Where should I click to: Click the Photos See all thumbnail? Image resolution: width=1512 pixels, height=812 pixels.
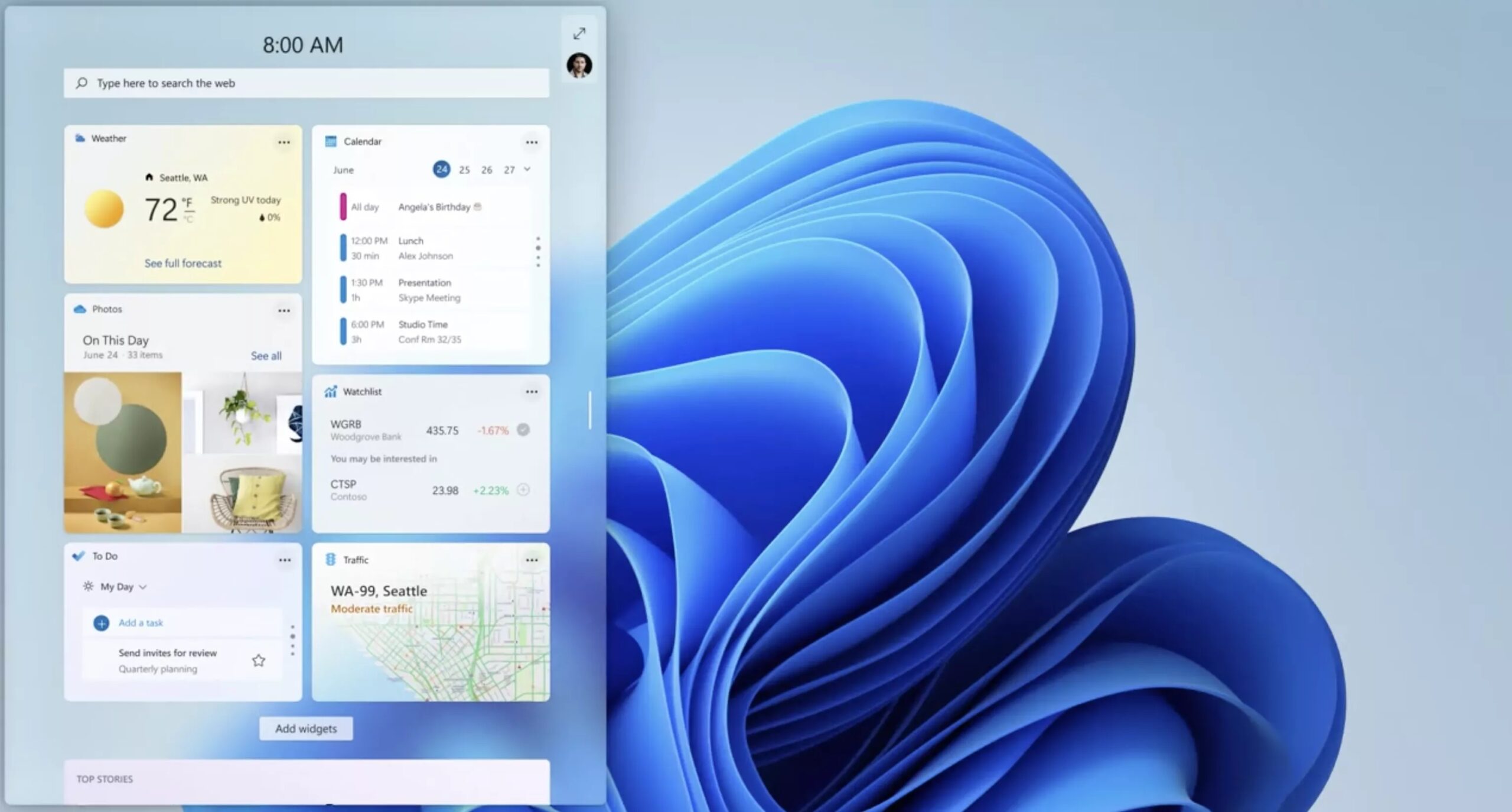[266, 355]
